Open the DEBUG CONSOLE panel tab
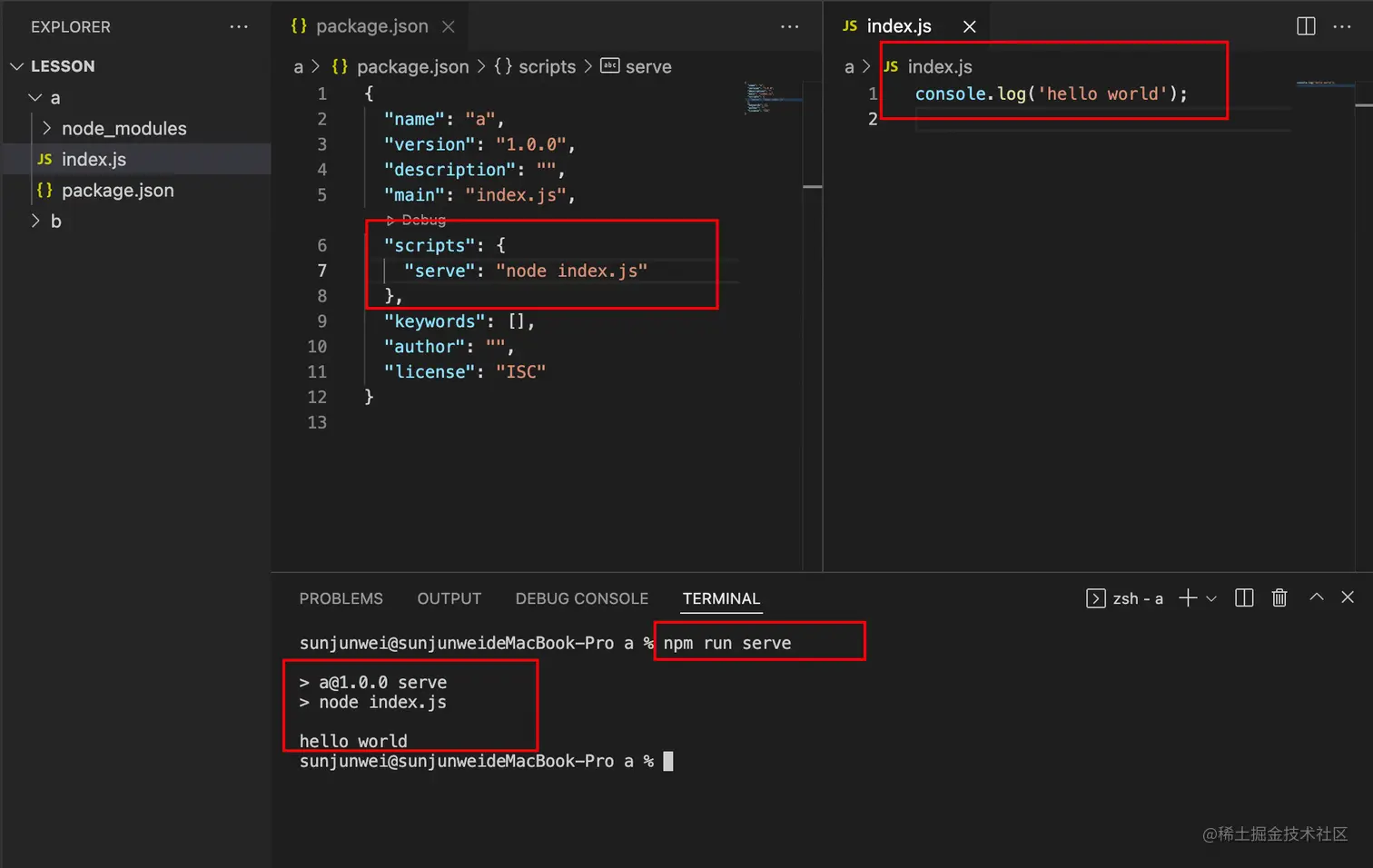1373x868 pixels. click(x=582, y=598)
